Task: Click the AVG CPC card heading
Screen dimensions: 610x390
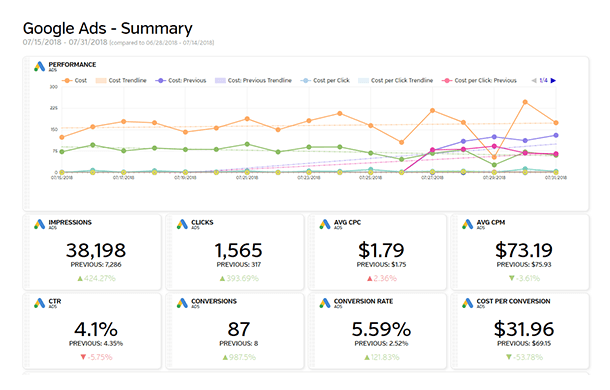Action: point(347,222)
